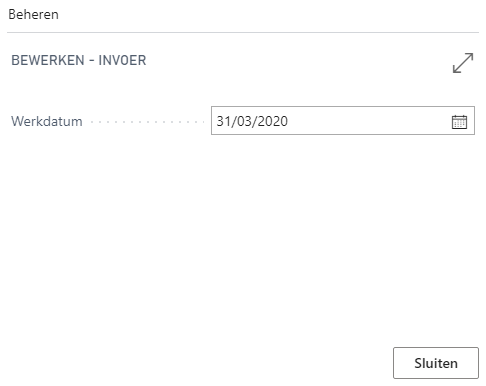Screen dimensions: 486x386
Task: Dismiss the work date page via Sluiten
Action: (x=436, y=363)
